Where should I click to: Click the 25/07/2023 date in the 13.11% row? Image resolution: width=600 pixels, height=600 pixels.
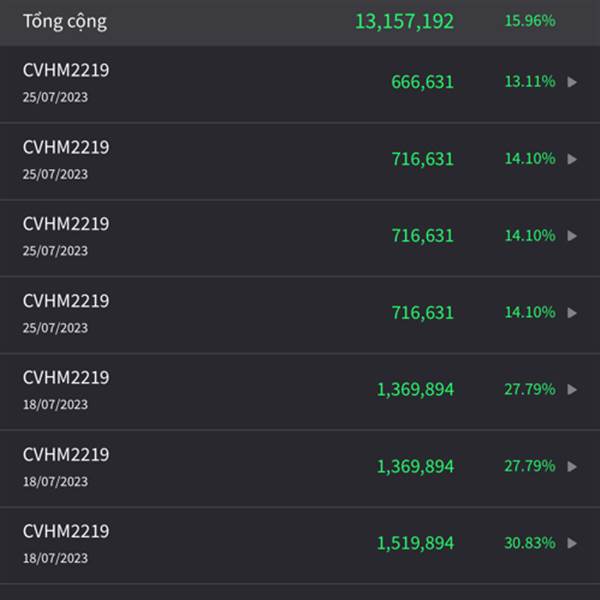click(x=55, y=97)
